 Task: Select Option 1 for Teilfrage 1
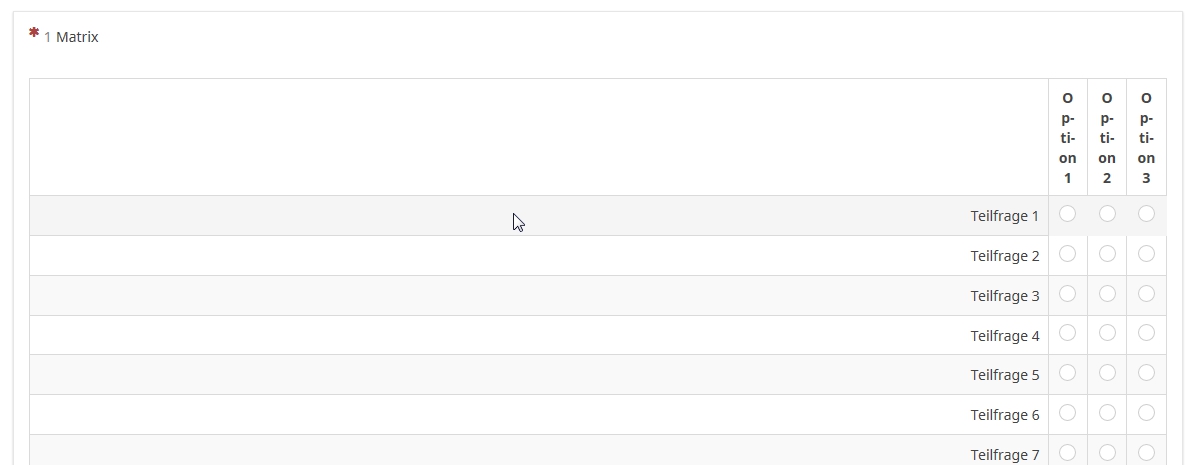pos(1067,214)
